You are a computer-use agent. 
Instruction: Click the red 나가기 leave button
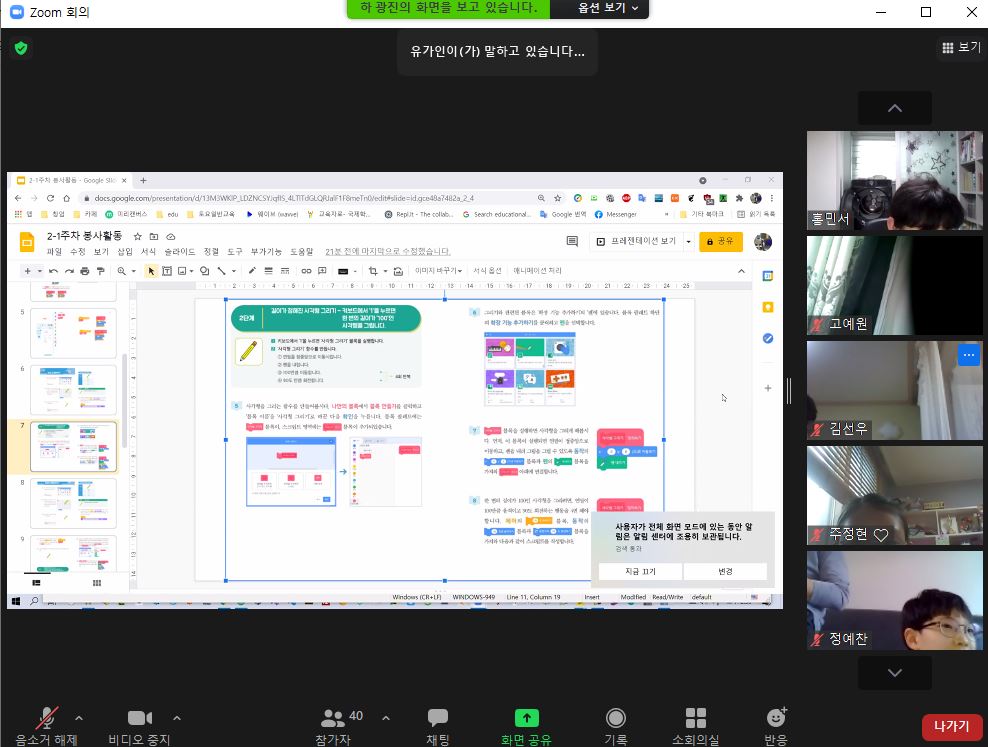(951, 727)
